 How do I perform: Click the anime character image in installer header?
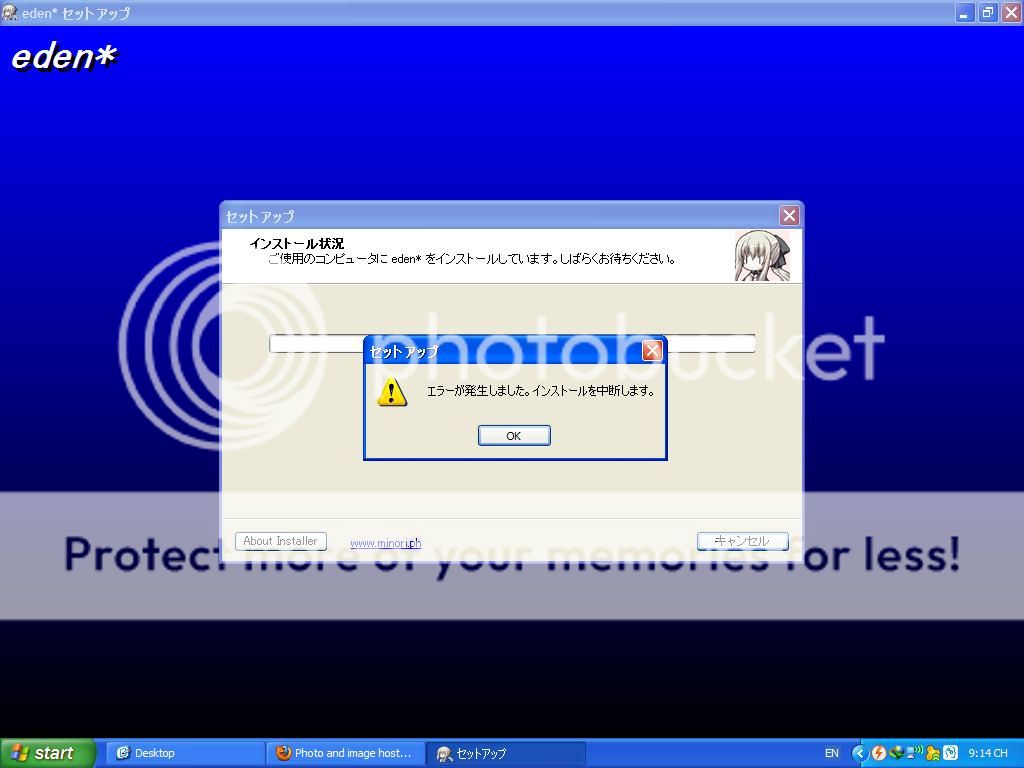(x=762, y=256)
